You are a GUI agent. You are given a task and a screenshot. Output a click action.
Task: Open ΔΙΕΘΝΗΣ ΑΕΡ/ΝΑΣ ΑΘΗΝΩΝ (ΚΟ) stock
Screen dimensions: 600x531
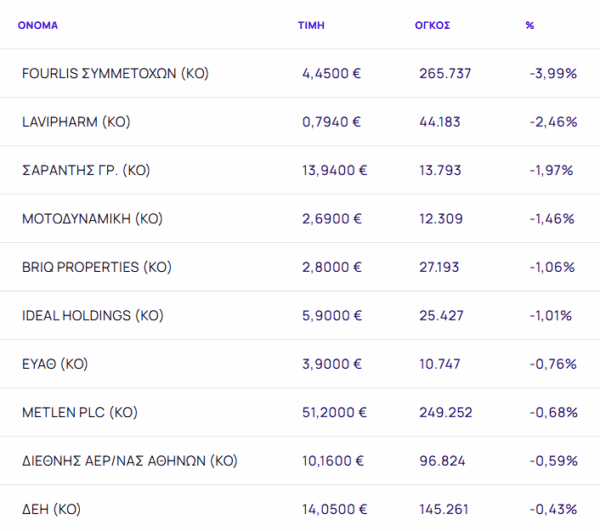pos(130,461)
